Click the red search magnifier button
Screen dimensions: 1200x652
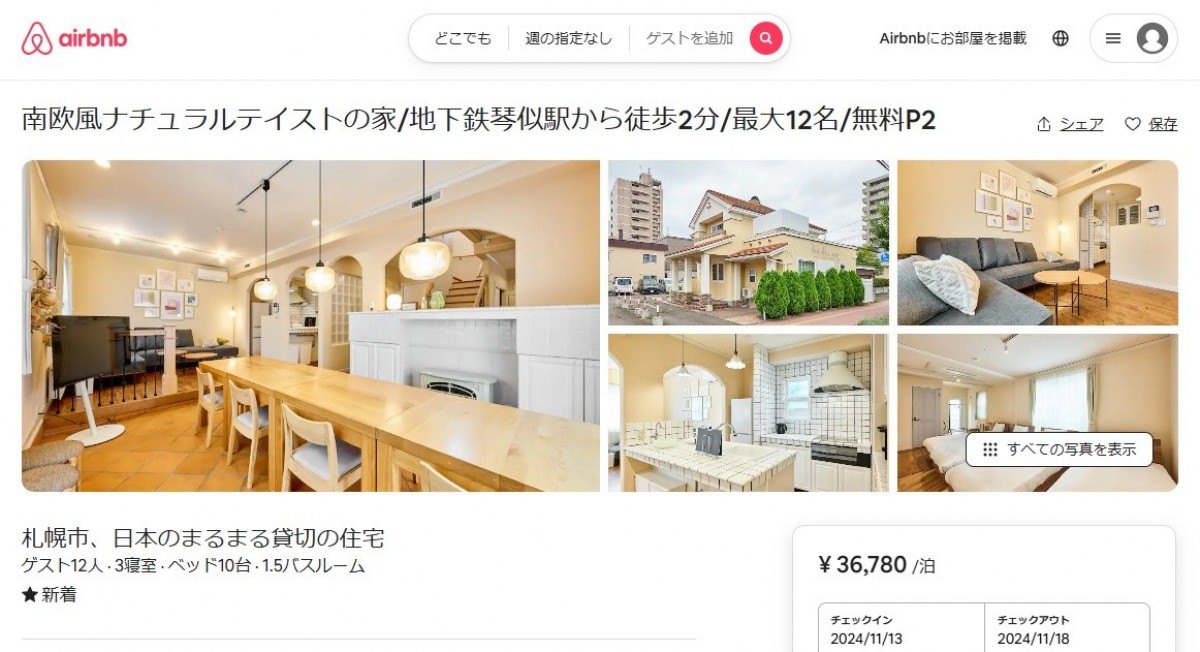pyautogui.click(x=766, y=38)
